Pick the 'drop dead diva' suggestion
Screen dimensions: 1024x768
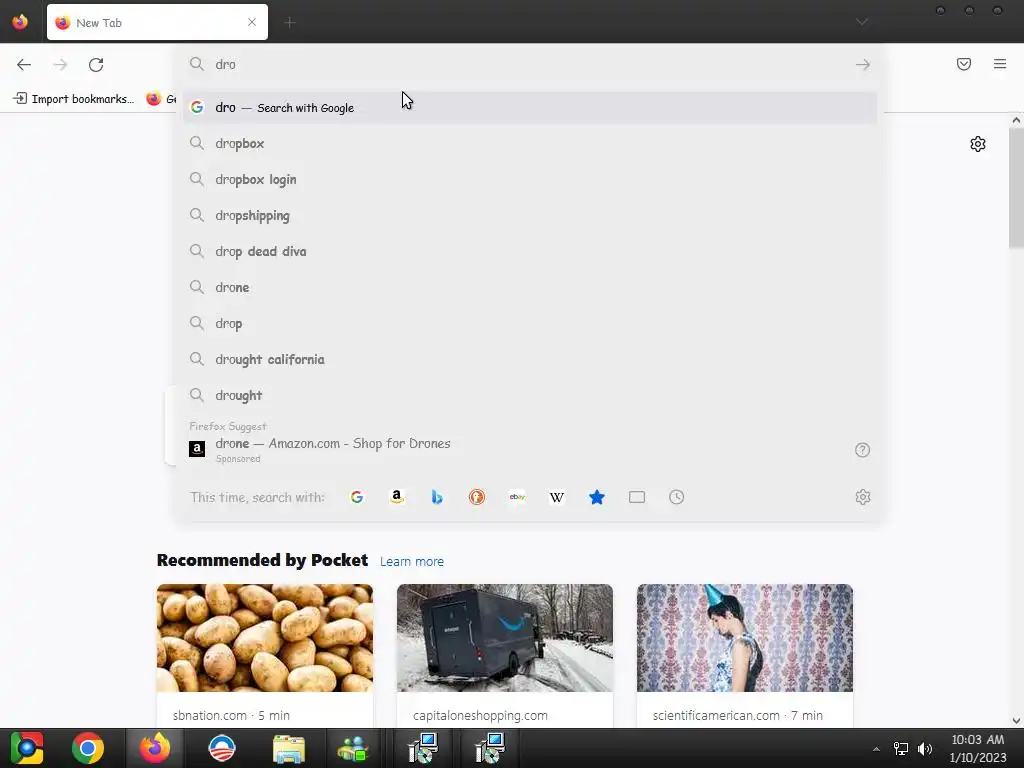(x=529, y=251)
